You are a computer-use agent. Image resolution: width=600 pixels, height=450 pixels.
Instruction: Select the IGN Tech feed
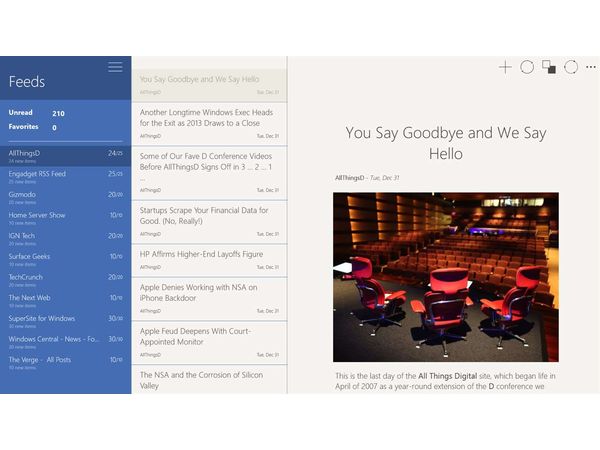[x=66, y=238]
